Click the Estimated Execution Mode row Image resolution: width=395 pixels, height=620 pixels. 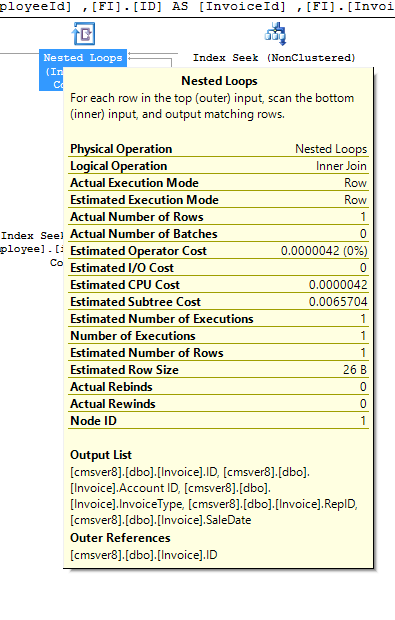(218, 200)
